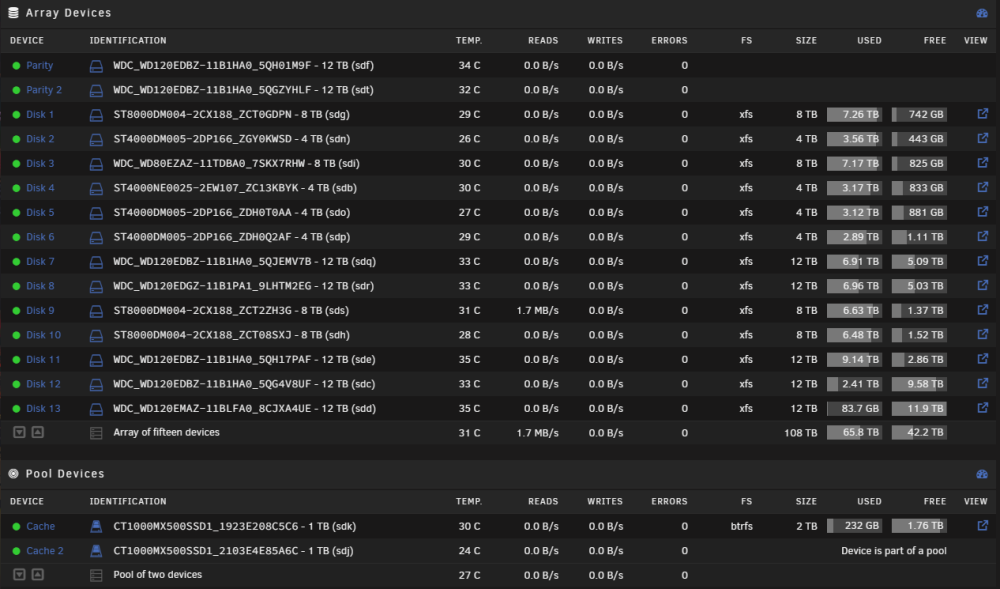The width and height of the screenshot is (1000, 589).
Task: Click Disk 11's 35 C temperature value
Action: coord(469,360)
